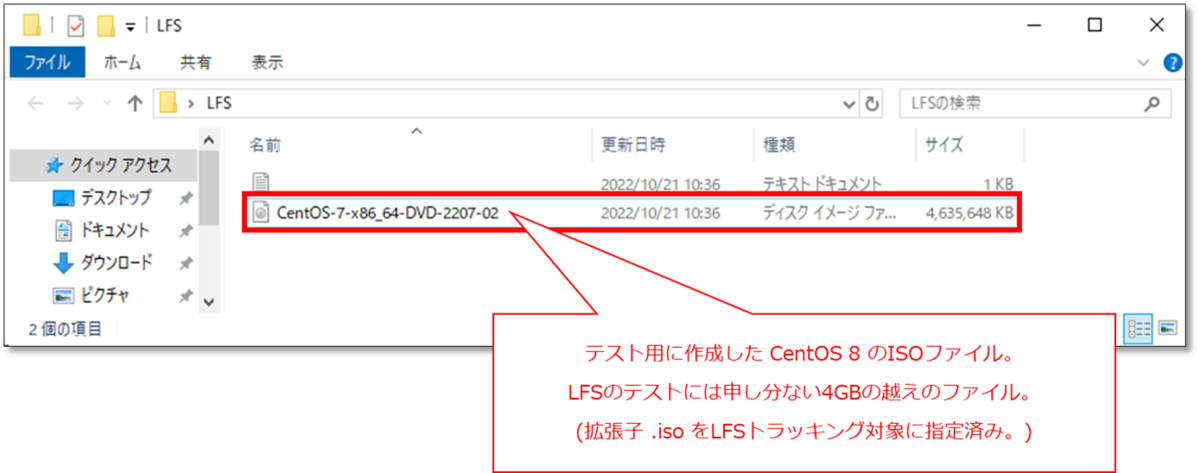Screen dimensions: 1200x473
Task: Expand the address bar history dropdown
Action: pos(849,103)
